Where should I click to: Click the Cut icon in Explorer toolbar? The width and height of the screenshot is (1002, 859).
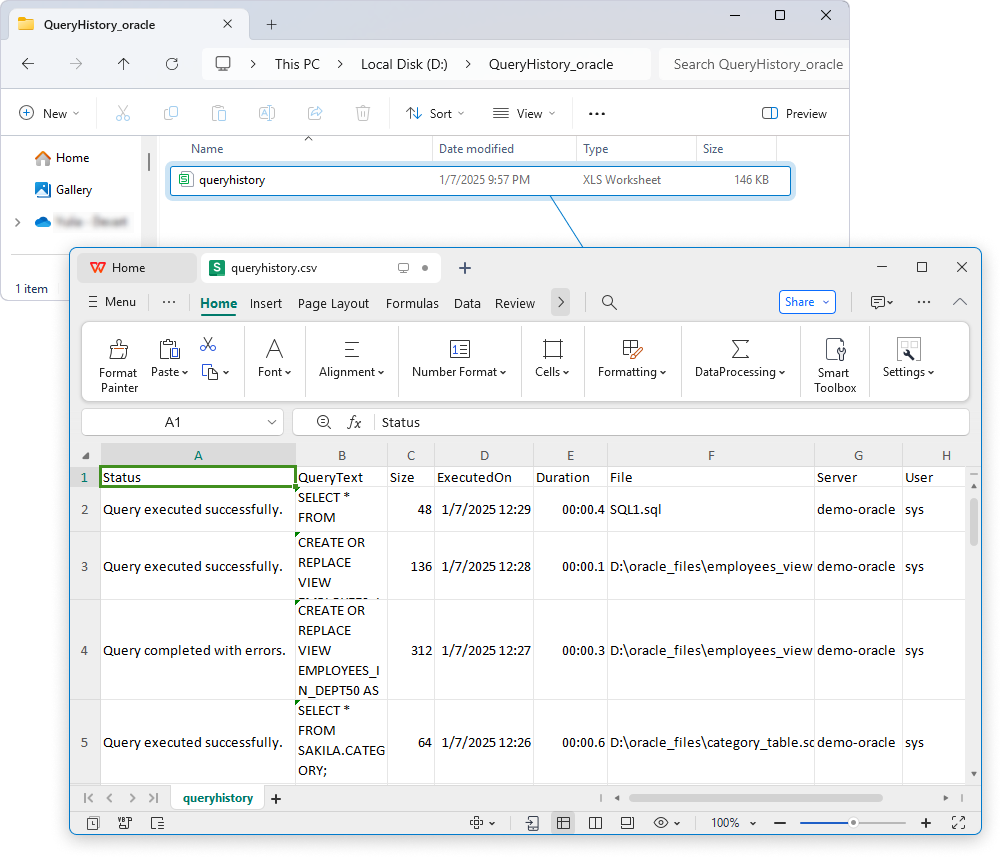pyautogui.click(x=123, y=113)
